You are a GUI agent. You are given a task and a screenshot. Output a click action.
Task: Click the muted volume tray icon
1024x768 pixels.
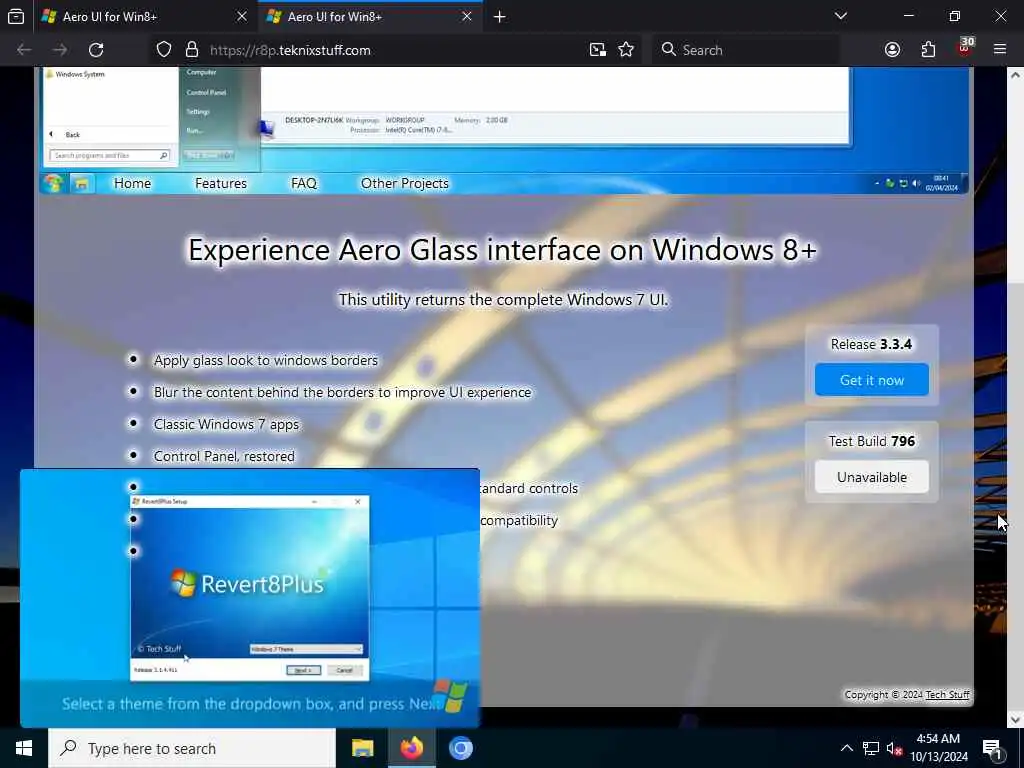click(895, 748)
